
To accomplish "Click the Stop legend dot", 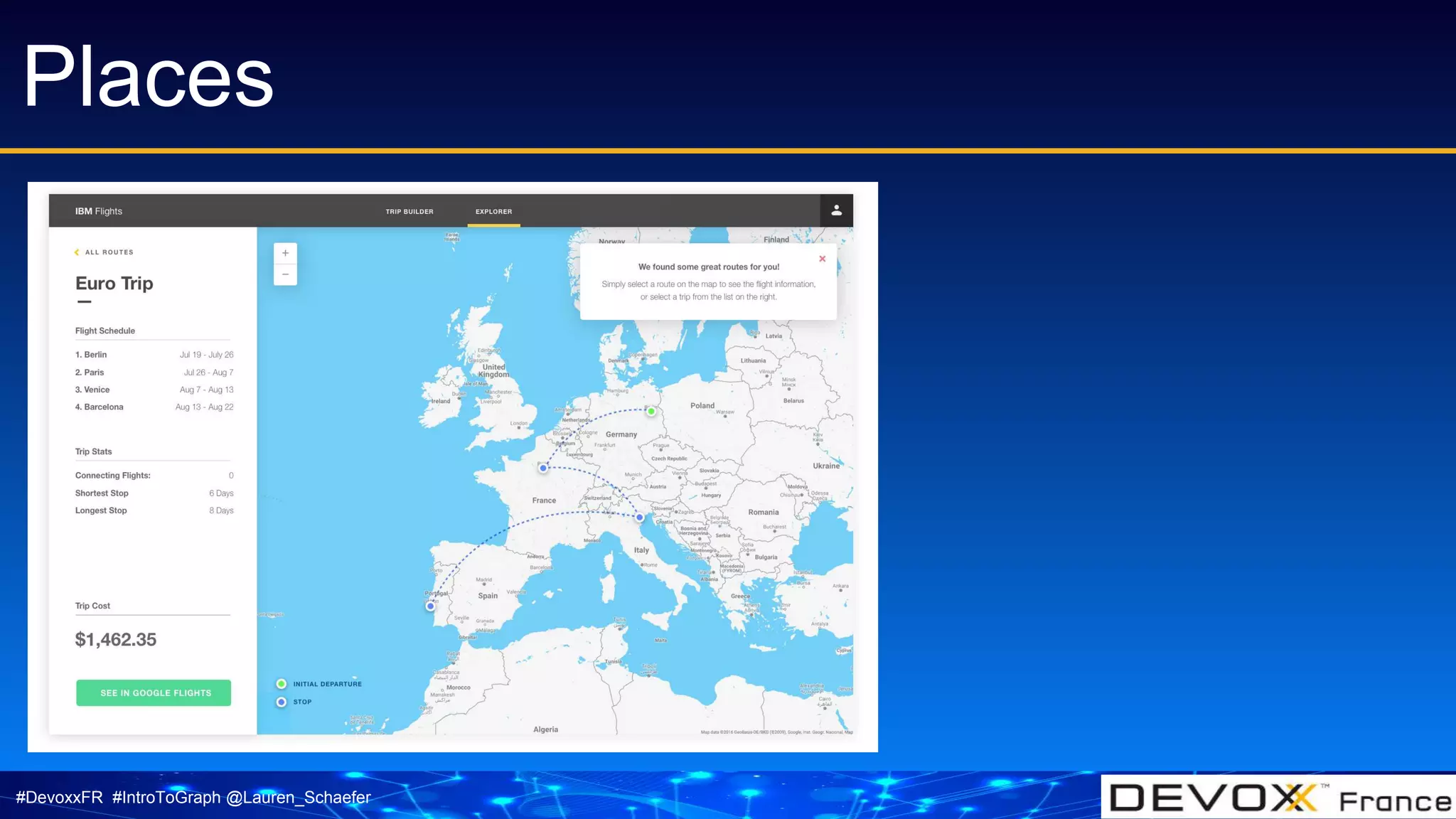I will [x=282, y=702].
